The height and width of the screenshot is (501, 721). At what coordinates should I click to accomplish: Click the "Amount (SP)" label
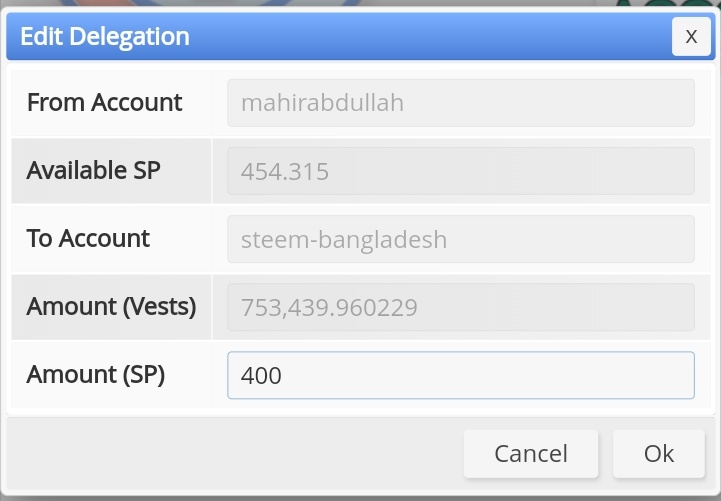point(96,374)
